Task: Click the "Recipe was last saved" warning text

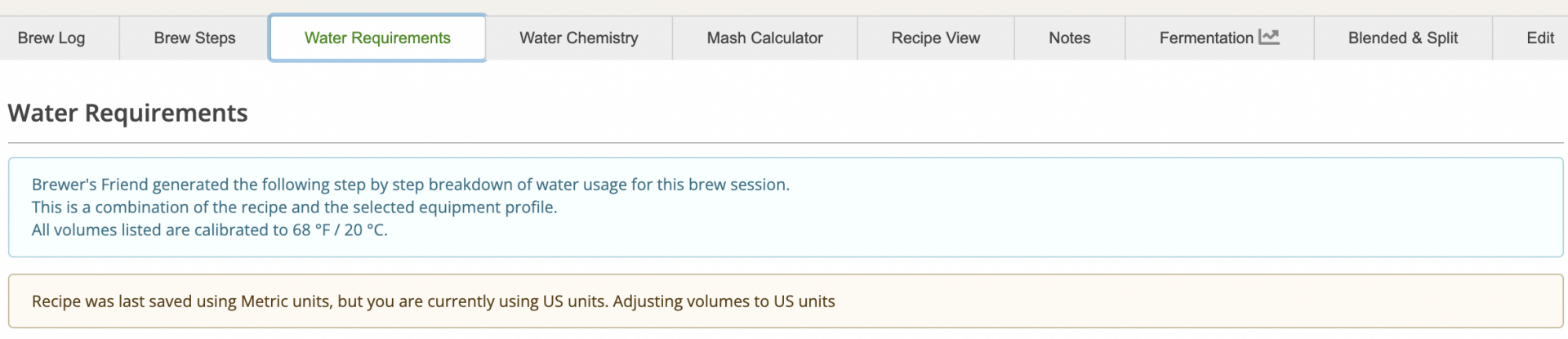Action: point(318,301)
